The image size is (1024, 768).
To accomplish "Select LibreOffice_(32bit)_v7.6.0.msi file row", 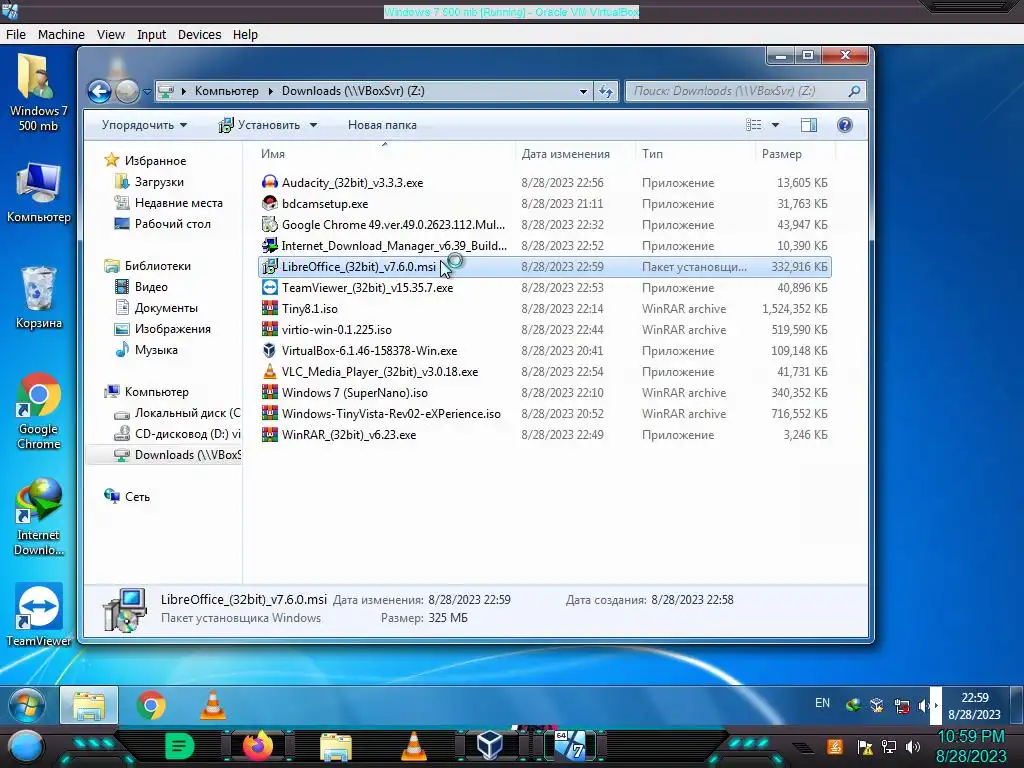I will [x=545, y=266].
